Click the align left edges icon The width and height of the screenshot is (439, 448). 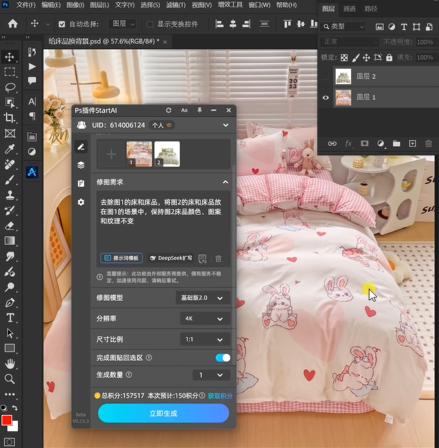[219, 24]
